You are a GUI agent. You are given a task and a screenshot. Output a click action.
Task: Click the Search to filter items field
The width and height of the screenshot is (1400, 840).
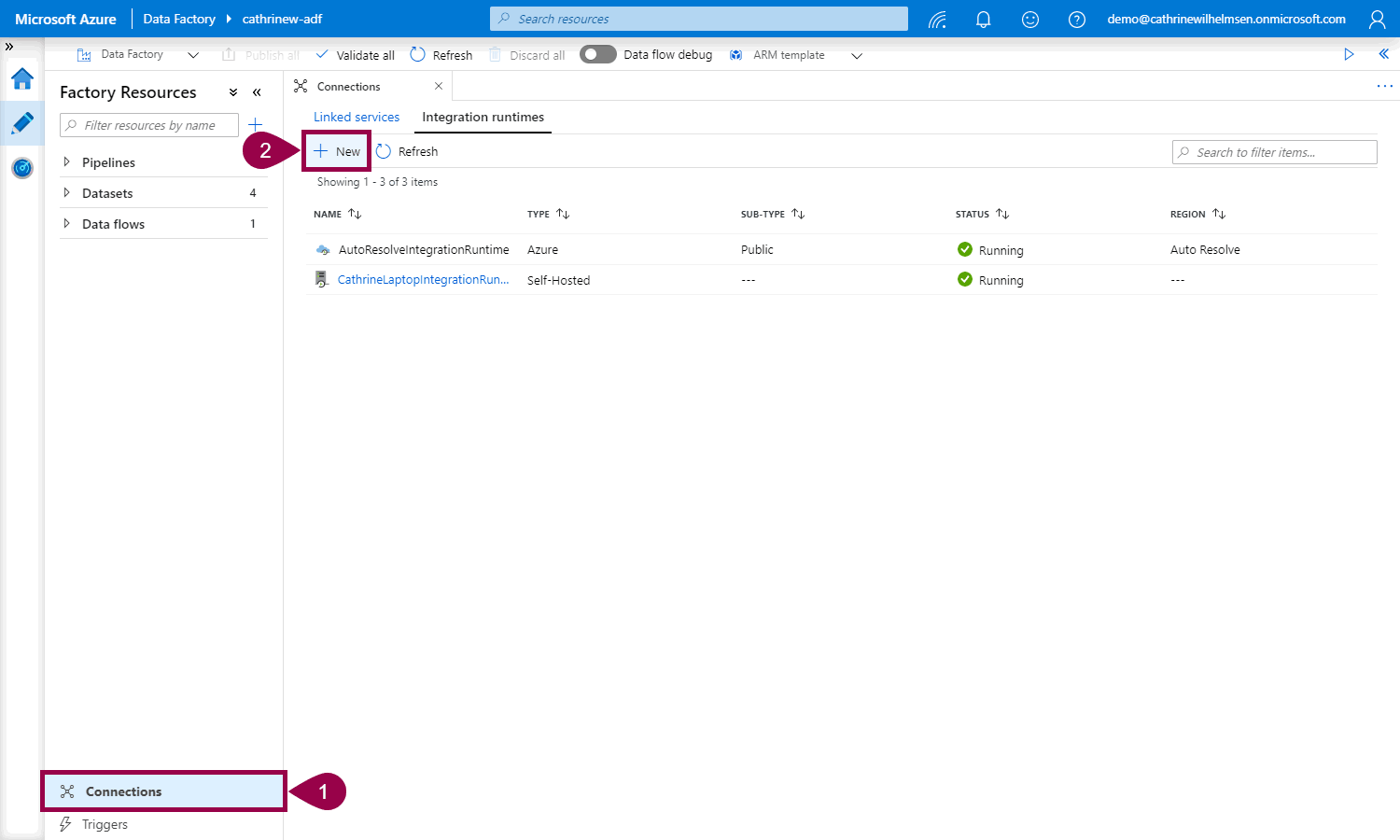pyautogui.click(x=1274, y=152)
